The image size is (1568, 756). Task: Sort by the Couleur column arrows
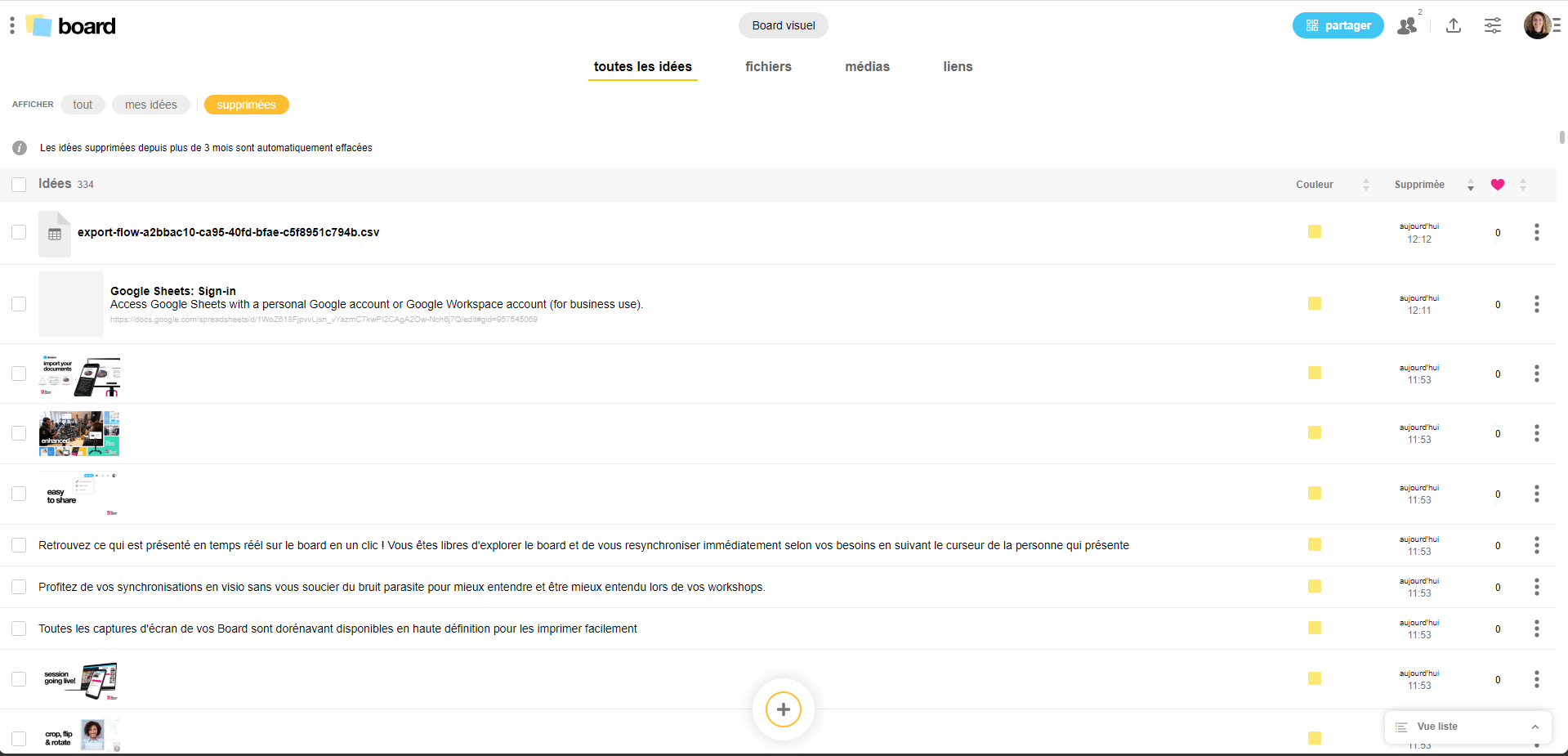(1365, 185)
